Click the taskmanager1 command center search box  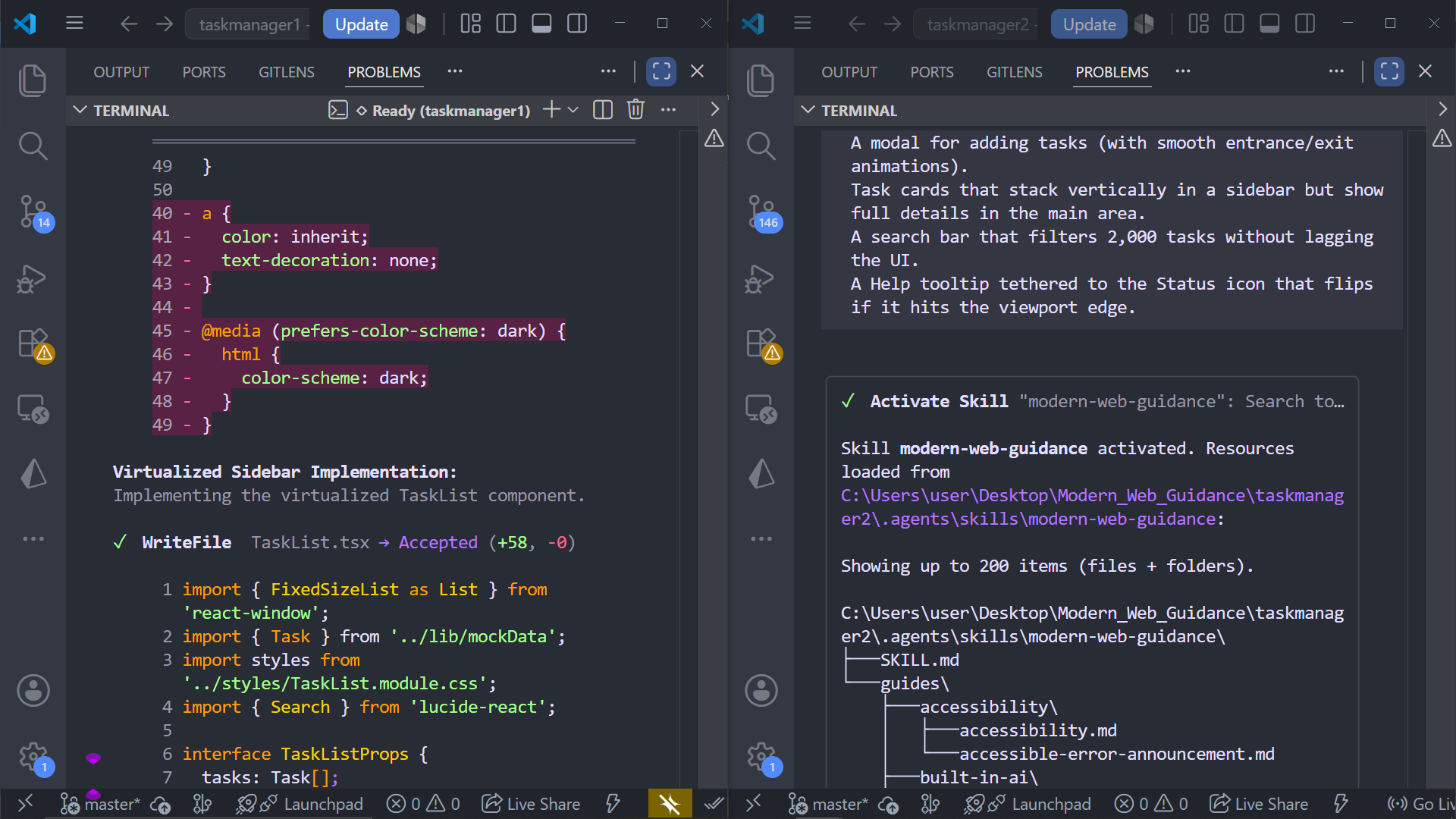click(249, 24)
